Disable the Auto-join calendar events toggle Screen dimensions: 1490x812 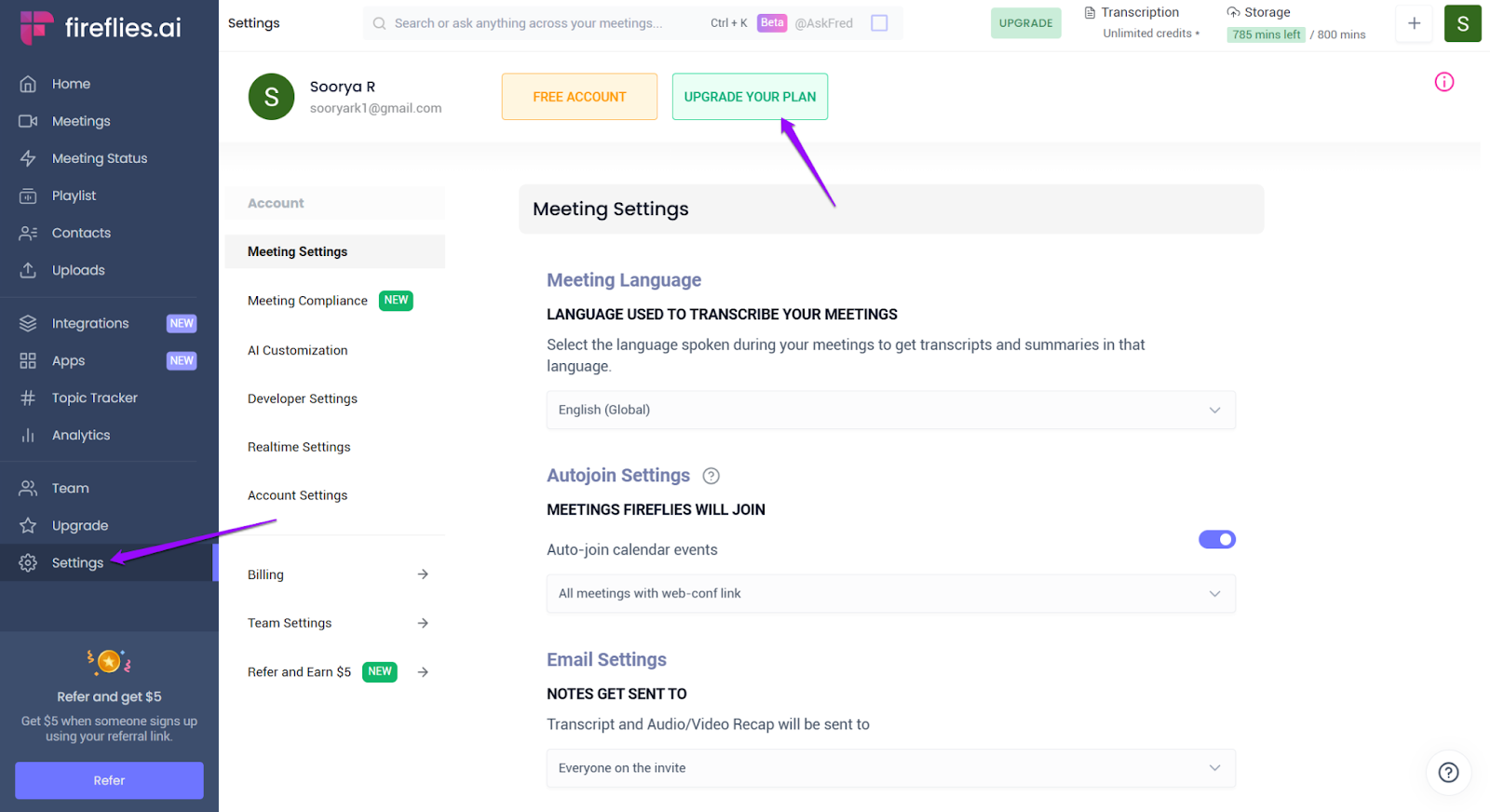pos(1216,539)
